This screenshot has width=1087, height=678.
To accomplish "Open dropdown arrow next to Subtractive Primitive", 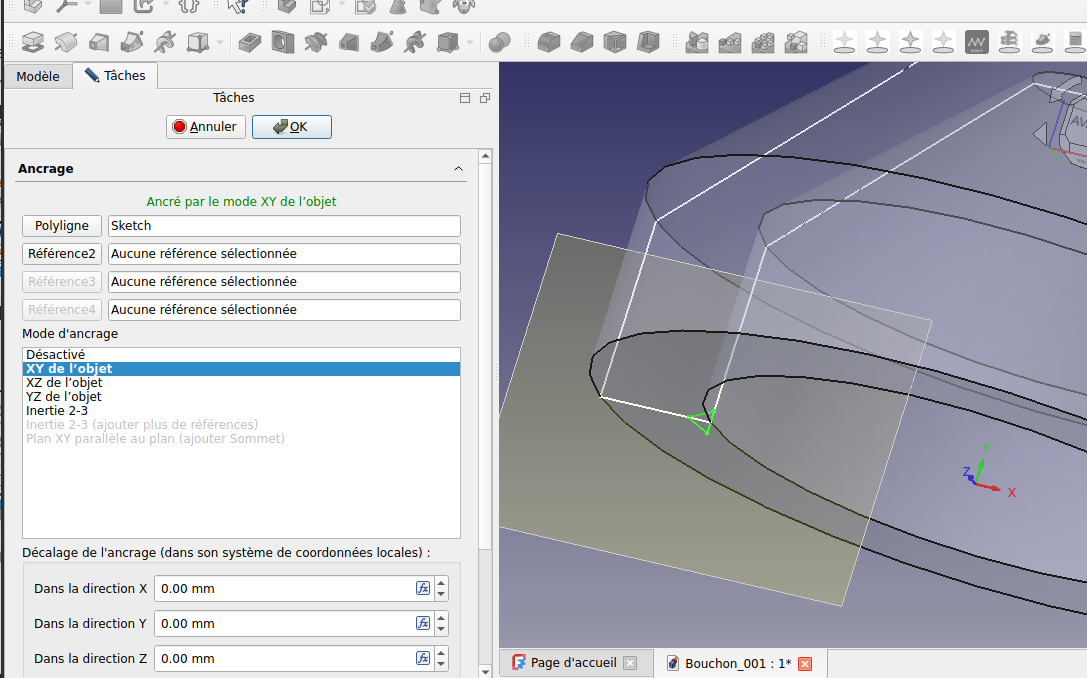I will click(470, 42).
